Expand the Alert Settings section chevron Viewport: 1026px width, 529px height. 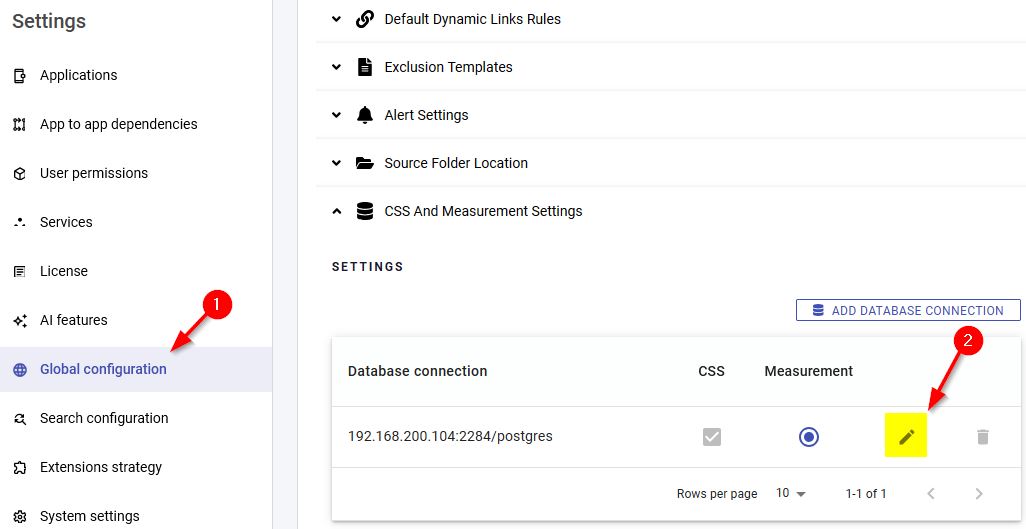(x=337, y=115)
